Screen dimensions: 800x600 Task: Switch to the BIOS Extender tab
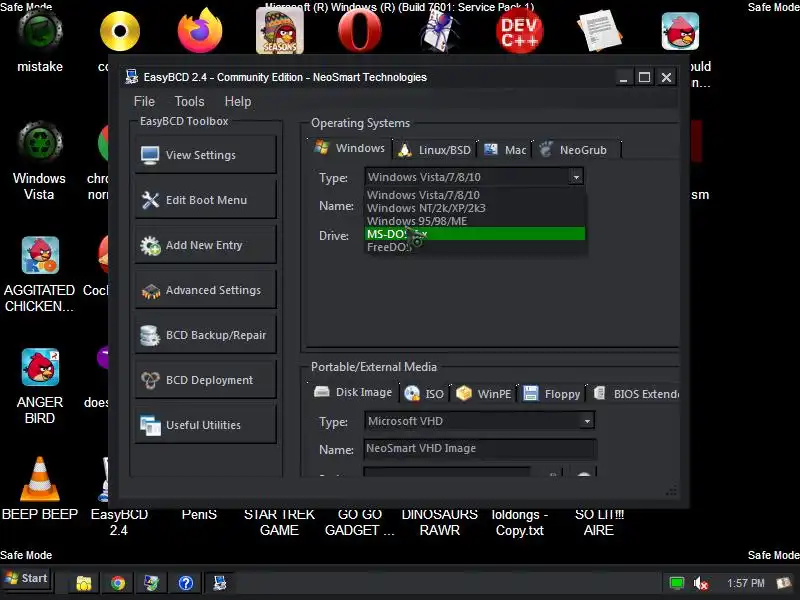pos(635,394)
